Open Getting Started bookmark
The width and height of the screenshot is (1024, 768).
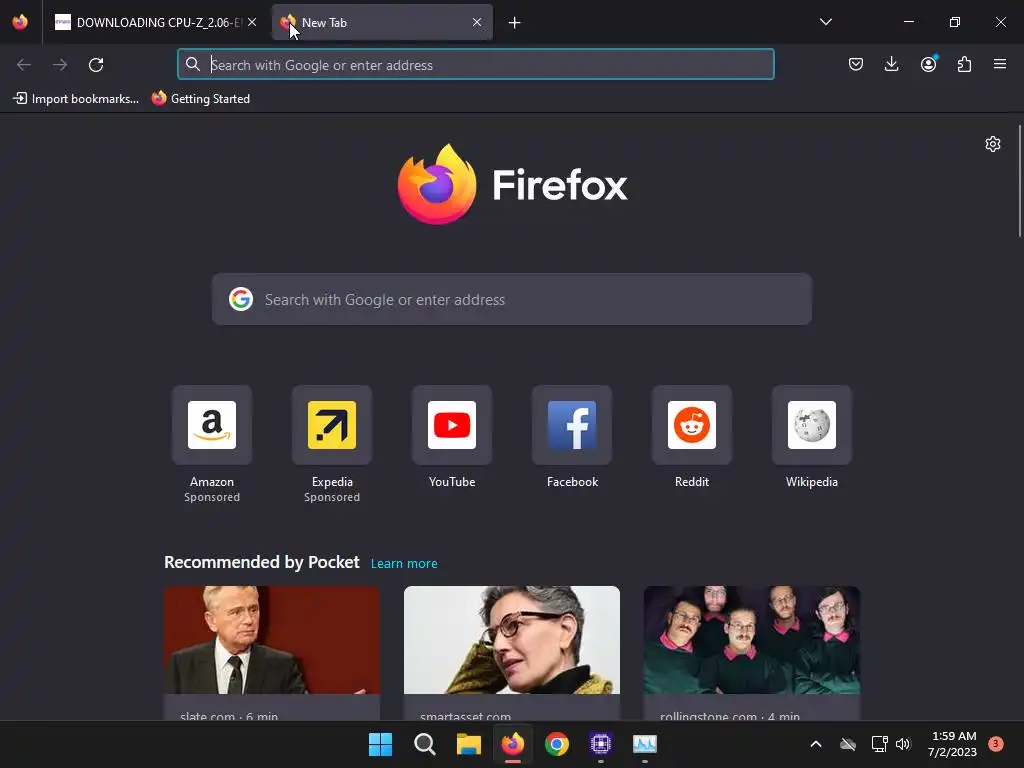[x=201, y=99]
